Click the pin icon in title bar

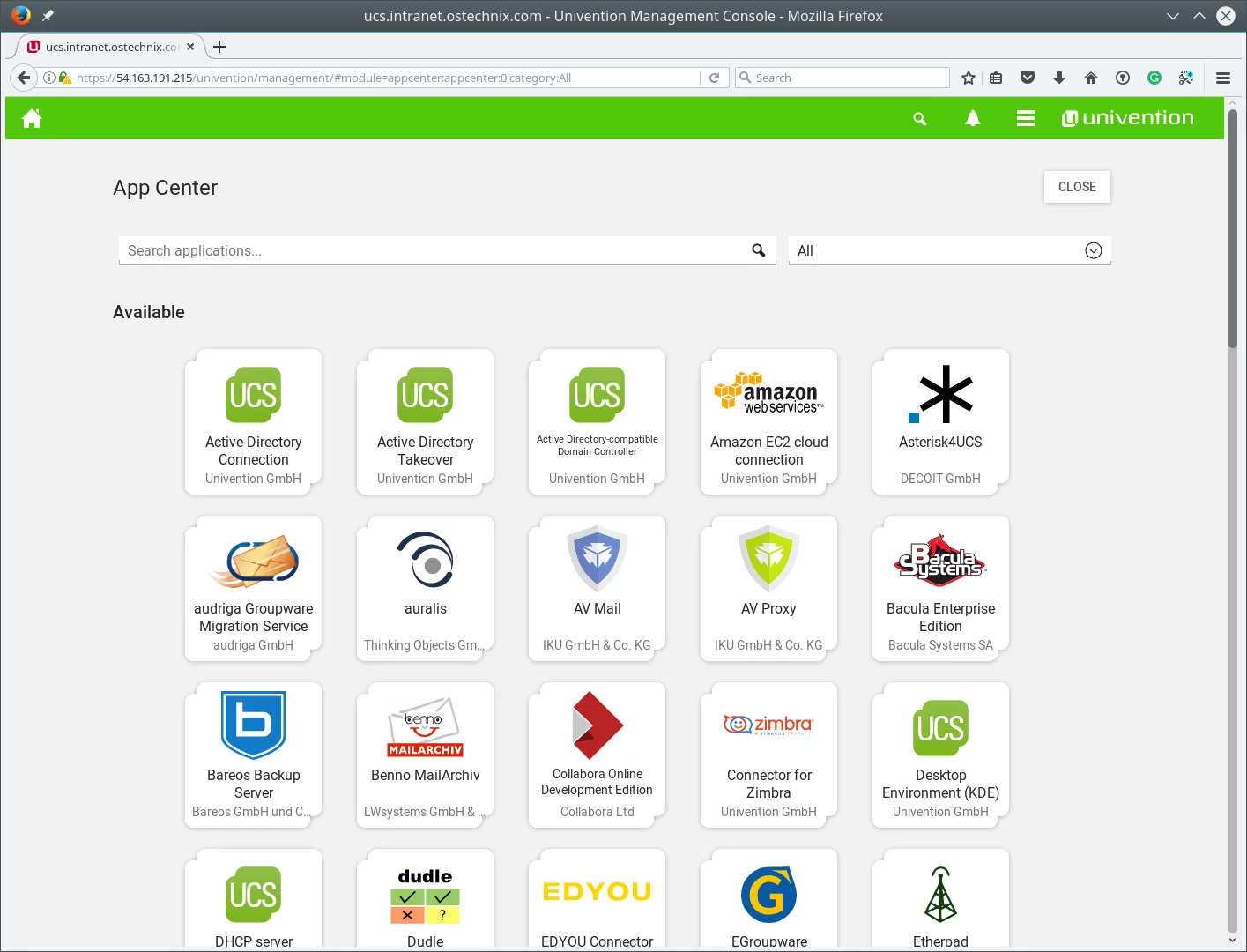tap(48, 16)
